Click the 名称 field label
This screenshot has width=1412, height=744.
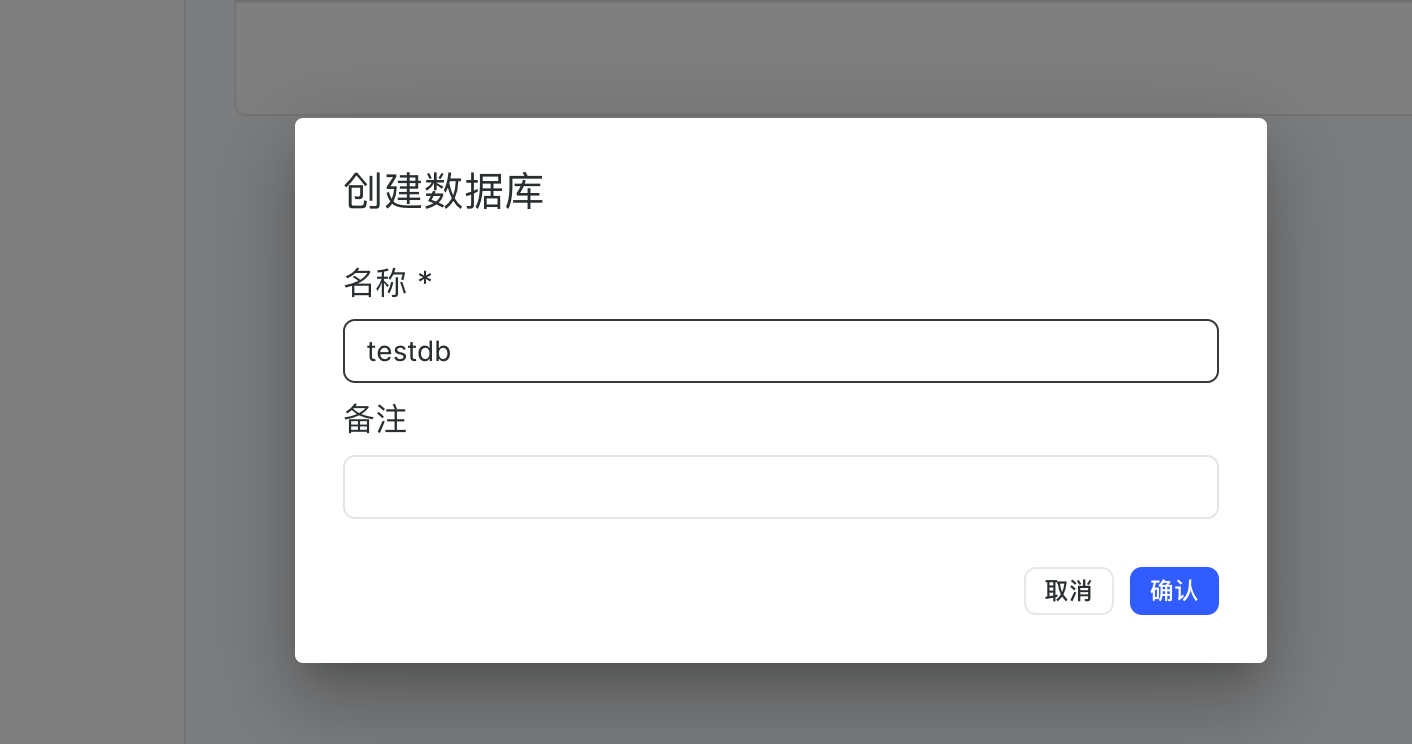(x=375, y=284)
